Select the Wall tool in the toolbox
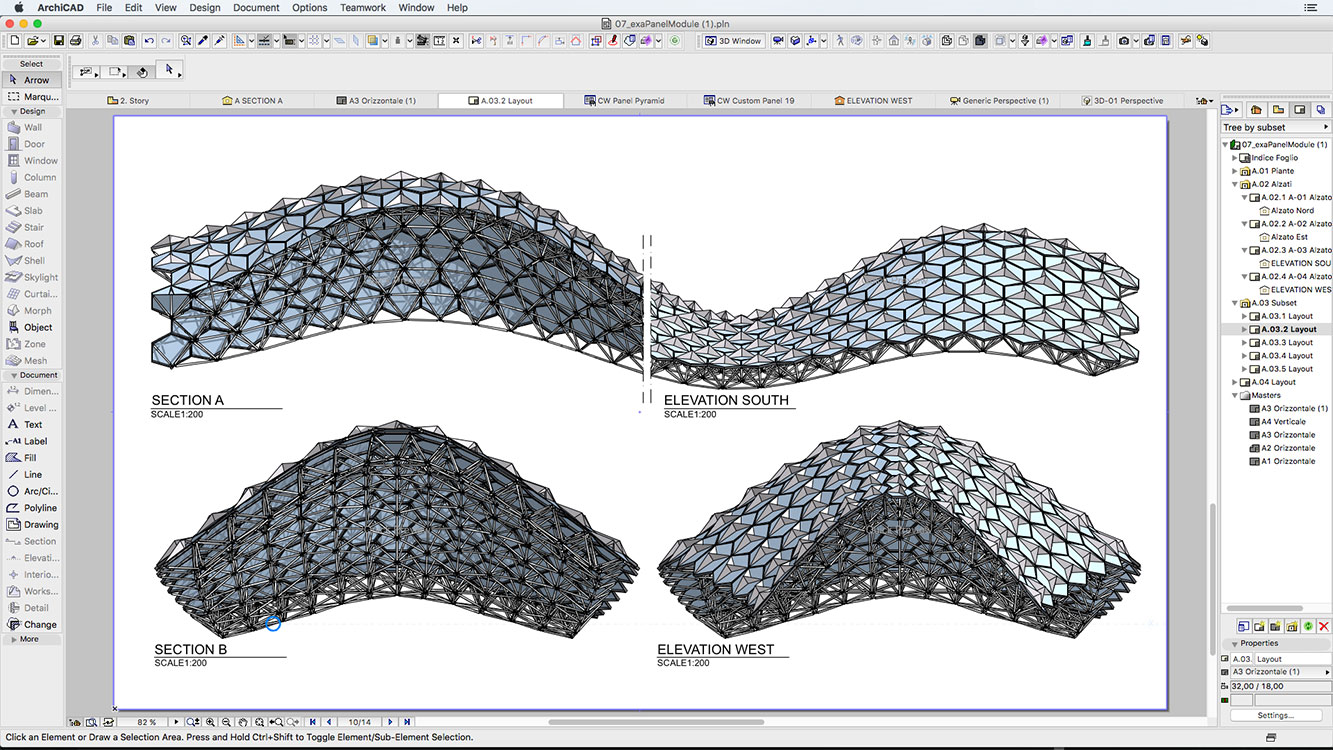 coord(32,127)
